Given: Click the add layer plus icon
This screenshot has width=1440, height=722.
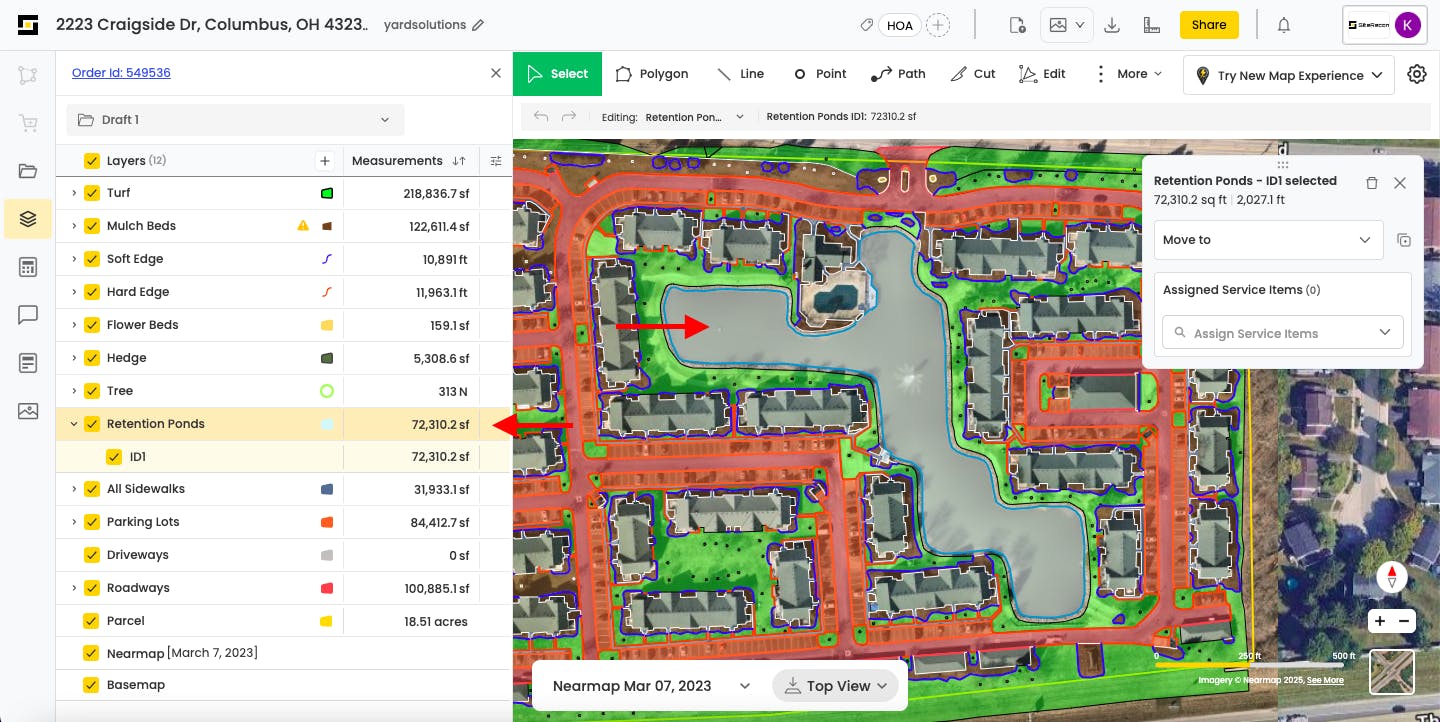Looking at the screenshot, I should (324, 161).
